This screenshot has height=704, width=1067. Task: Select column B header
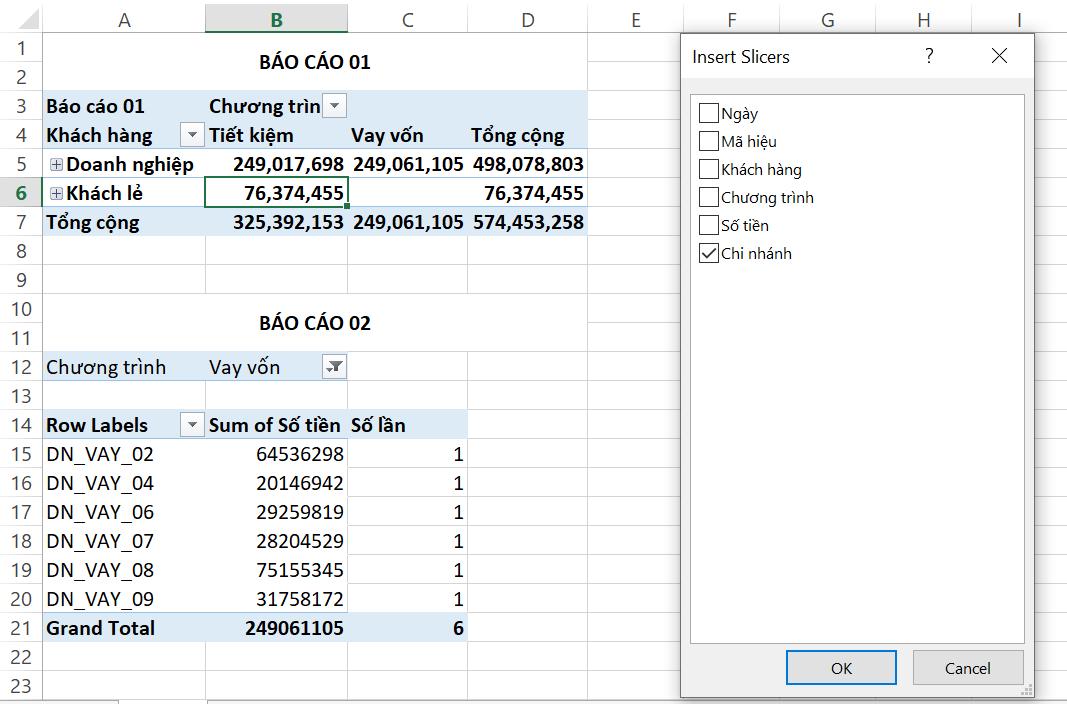click(276, 19)
